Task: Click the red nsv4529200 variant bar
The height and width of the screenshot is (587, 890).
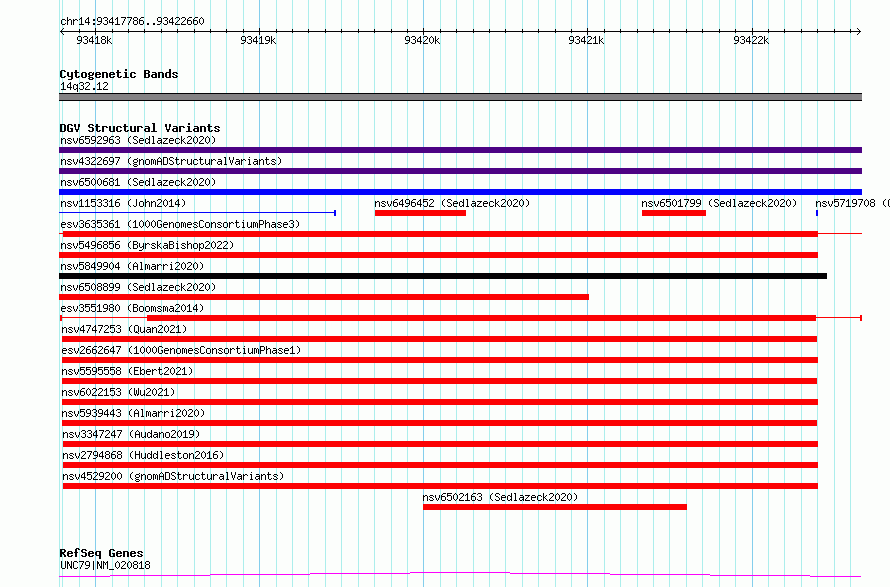Action: [440, 486]
